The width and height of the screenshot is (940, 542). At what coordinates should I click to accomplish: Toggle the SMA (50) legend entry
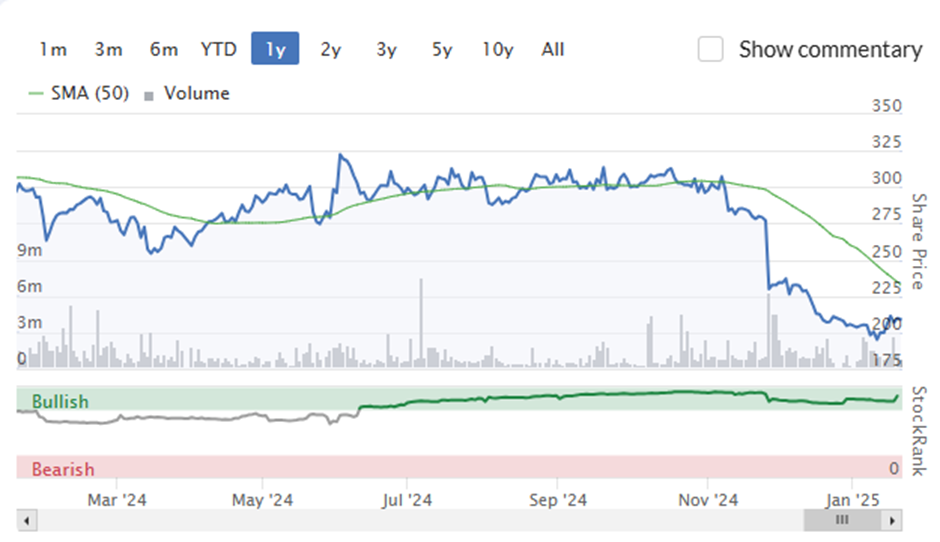(x=79, y=94)
